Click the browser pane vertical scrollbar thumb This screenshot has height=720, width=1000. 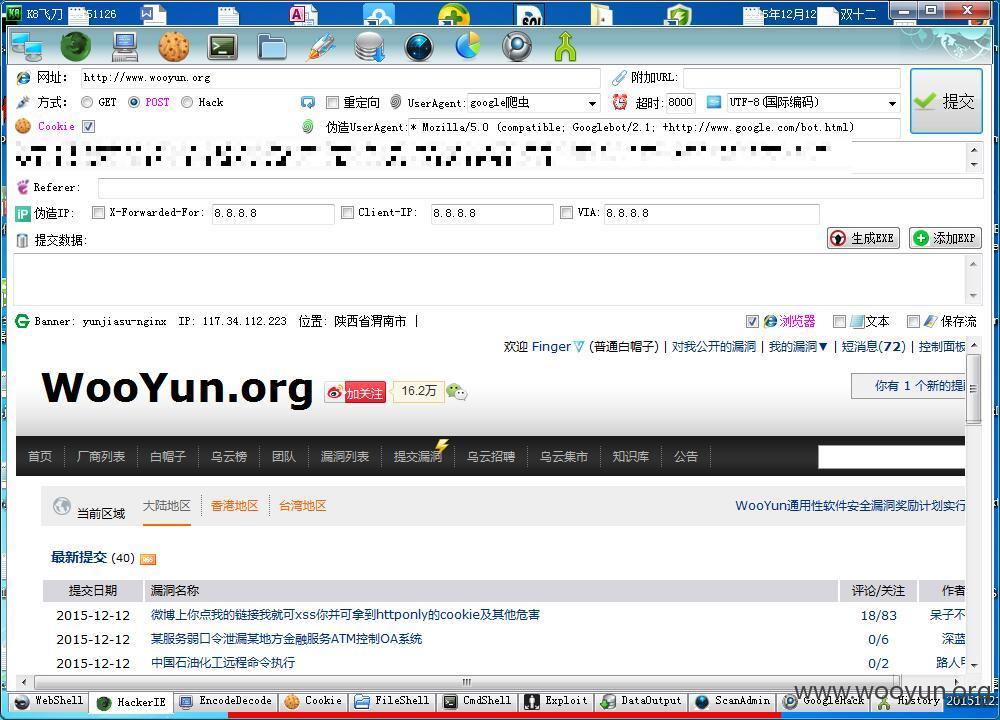pyautogui.click(x=973, y=388)
